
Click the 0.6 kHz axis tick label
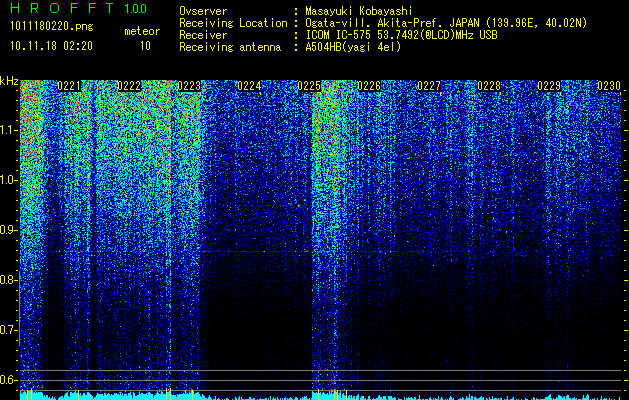tap(9, 380)
